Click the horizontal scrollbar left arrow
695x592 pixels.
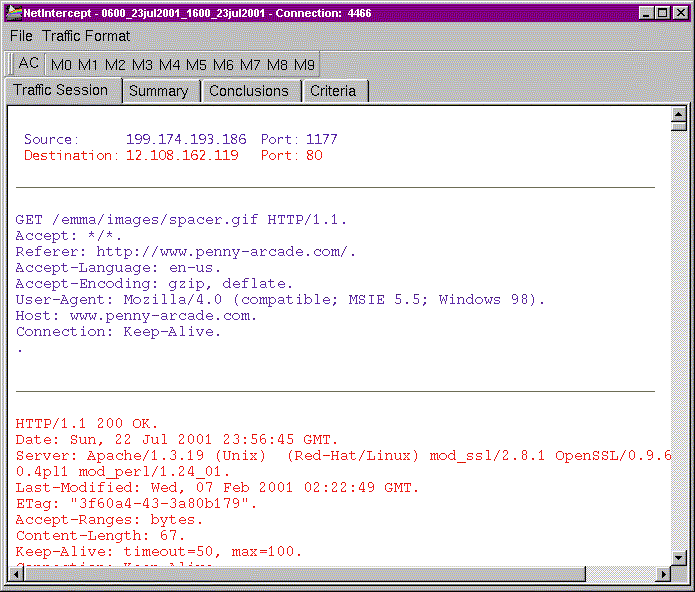coord(16,574)
